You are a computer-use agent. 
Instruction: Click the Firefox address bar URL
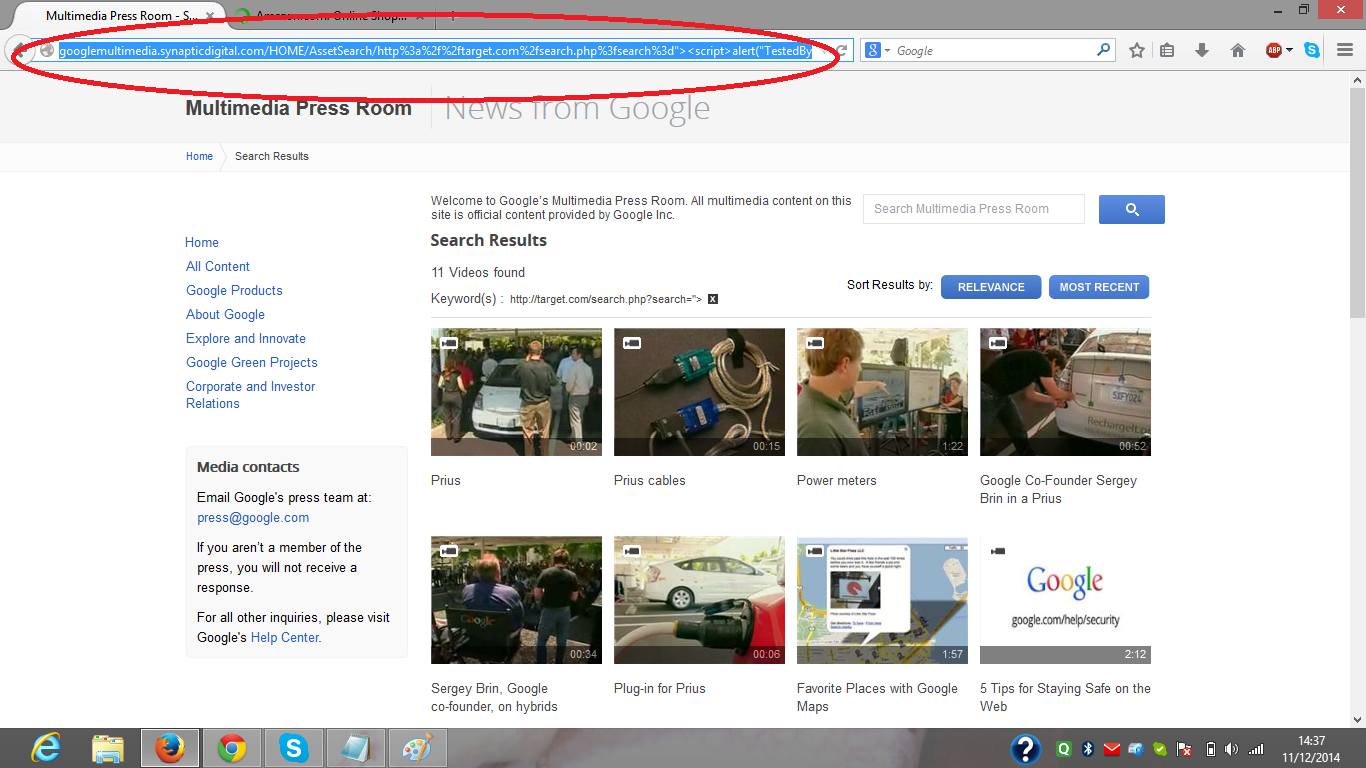point(435,50)
